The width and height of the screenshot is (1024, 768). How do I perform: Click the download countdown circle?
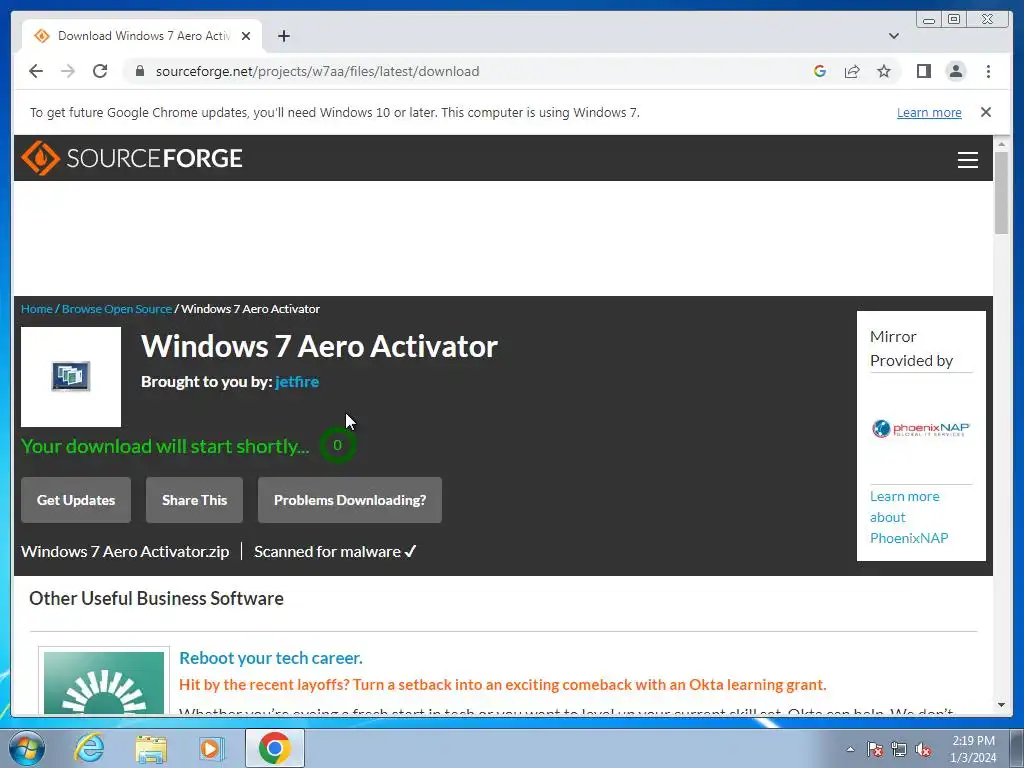click(x=338, y=445)
